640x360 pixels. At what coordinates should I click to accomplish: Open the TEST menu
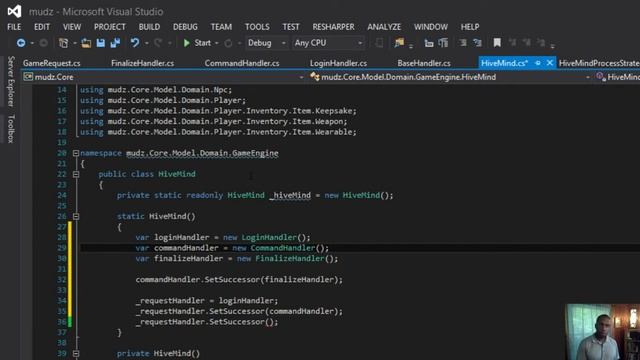[x=291, y=27]
